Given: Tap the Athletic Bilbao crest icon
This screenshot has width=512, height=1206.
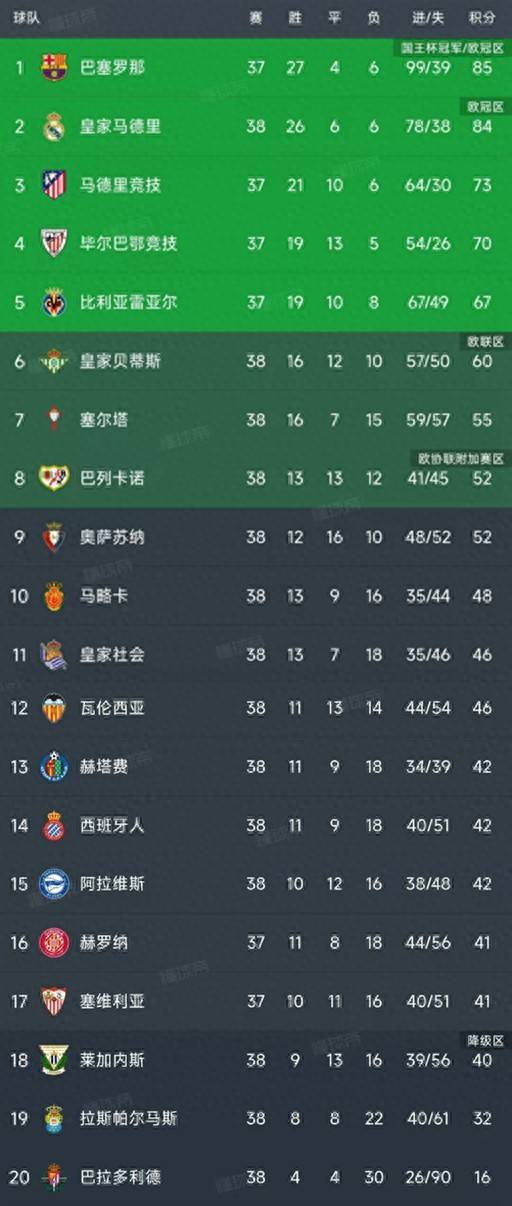Looking at the screenshot, I should (53, 243).
